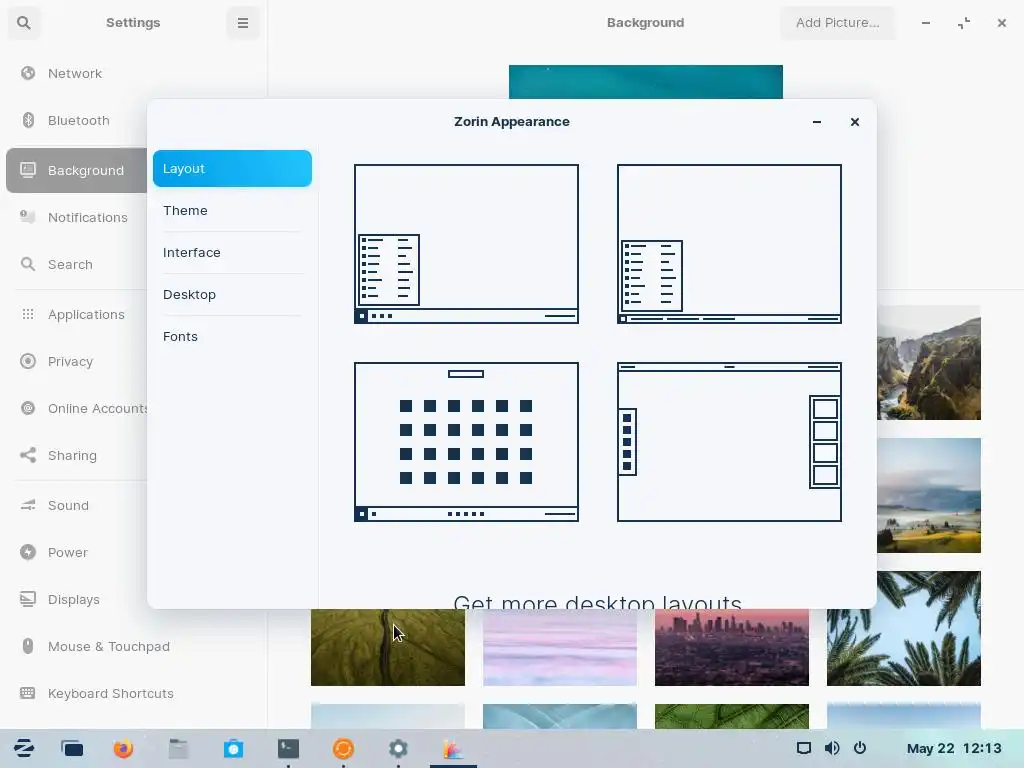This screenshot has width=1024, height=768.
Task: Open the Sharing settings label
Action: coord(72,455)
